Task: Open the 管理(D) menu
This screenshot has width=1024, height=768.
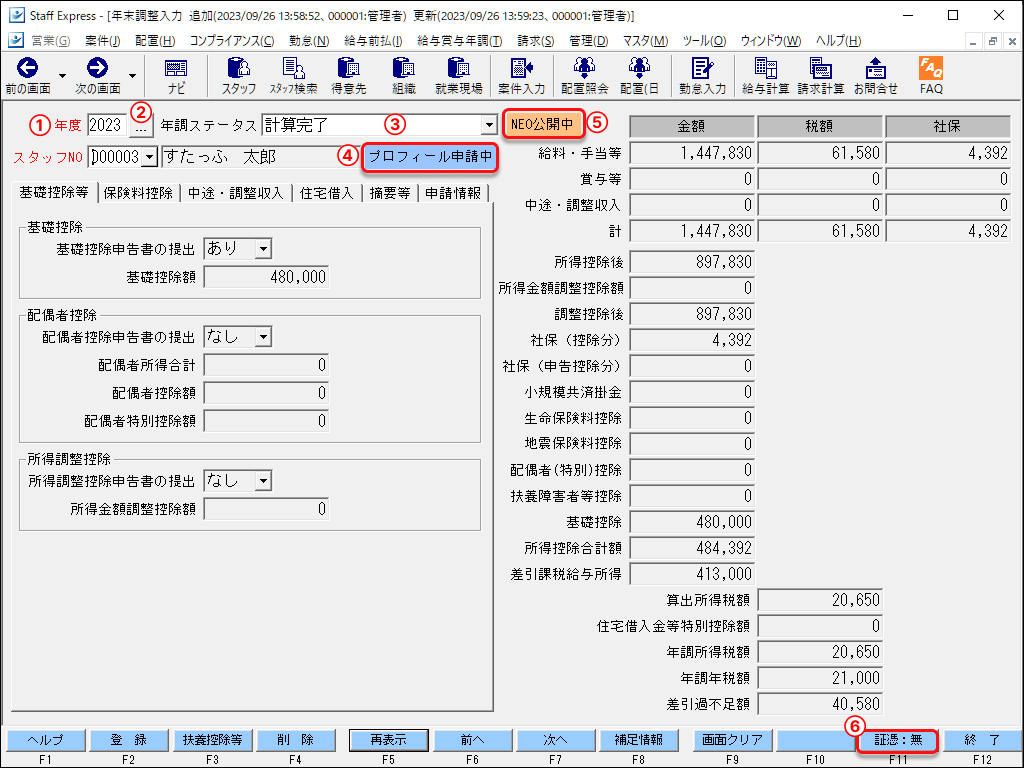Action: pyautogui.click(x=588, y=40)
